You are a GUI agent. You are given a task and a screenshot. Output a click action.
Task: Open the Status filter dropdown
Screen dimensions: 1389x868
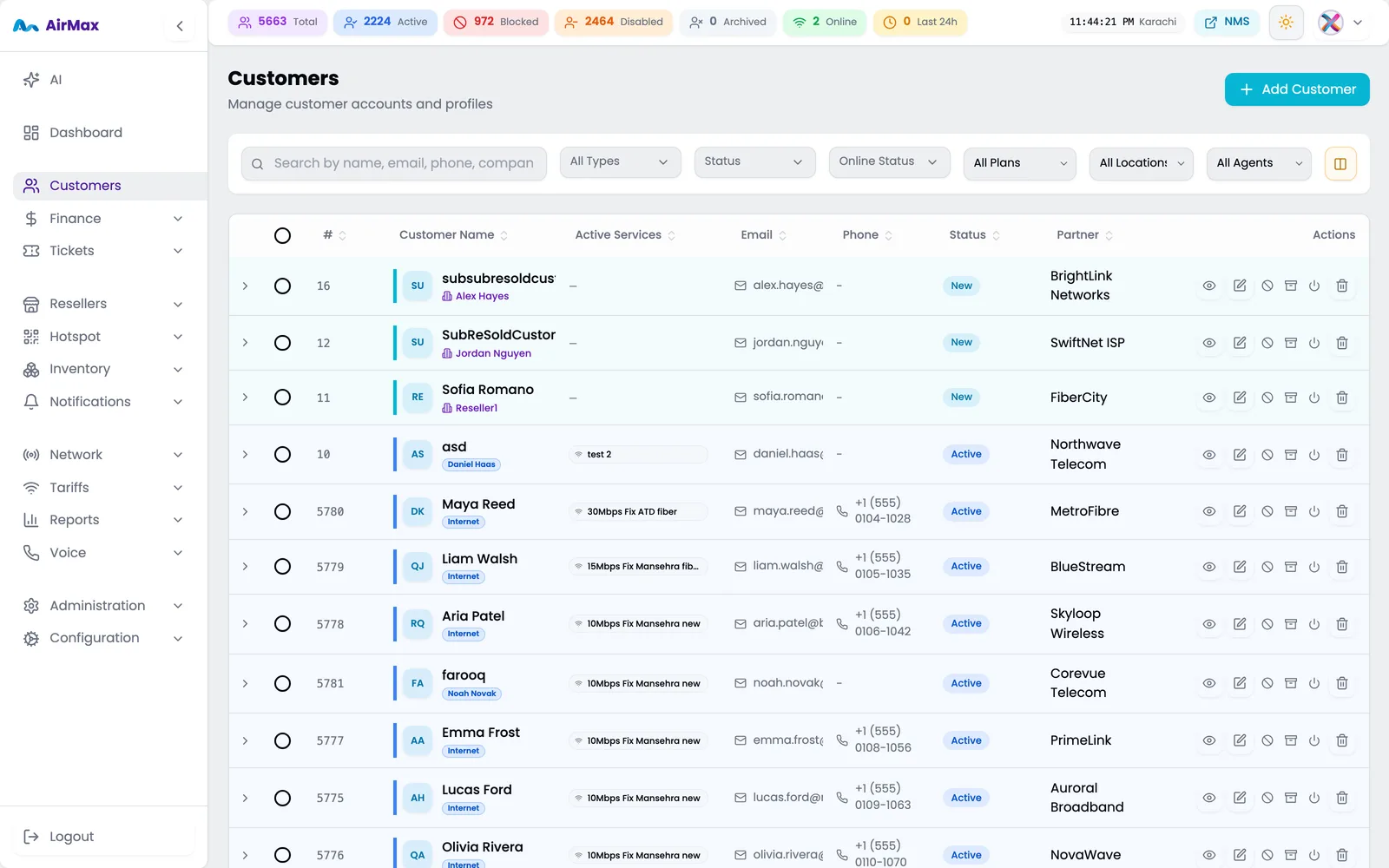pos(754,162)
